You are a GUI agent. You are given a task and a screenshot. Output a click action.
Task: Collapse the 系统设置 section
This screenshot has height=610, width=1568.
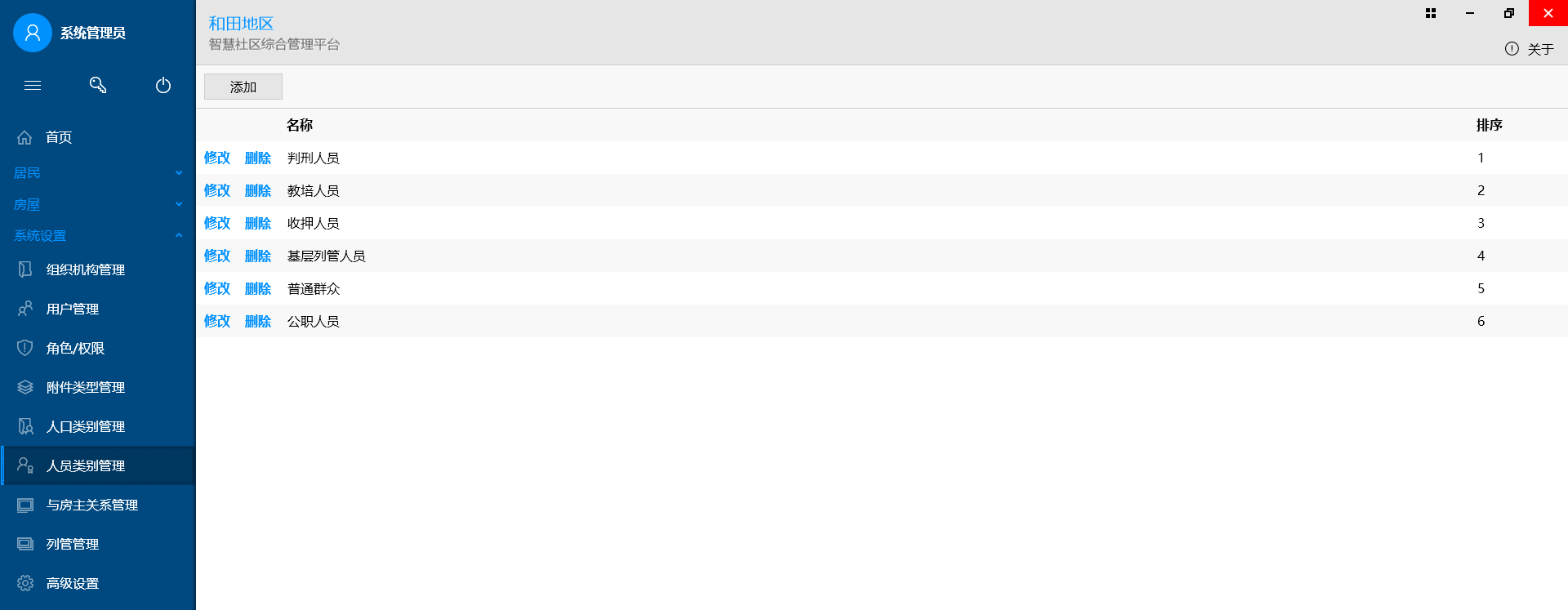[x=179, y=235]
